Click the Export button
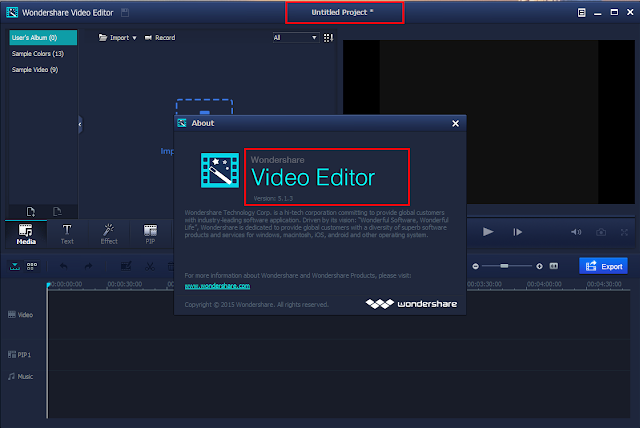This screenshot has width=640, height=428. (604, 266)
